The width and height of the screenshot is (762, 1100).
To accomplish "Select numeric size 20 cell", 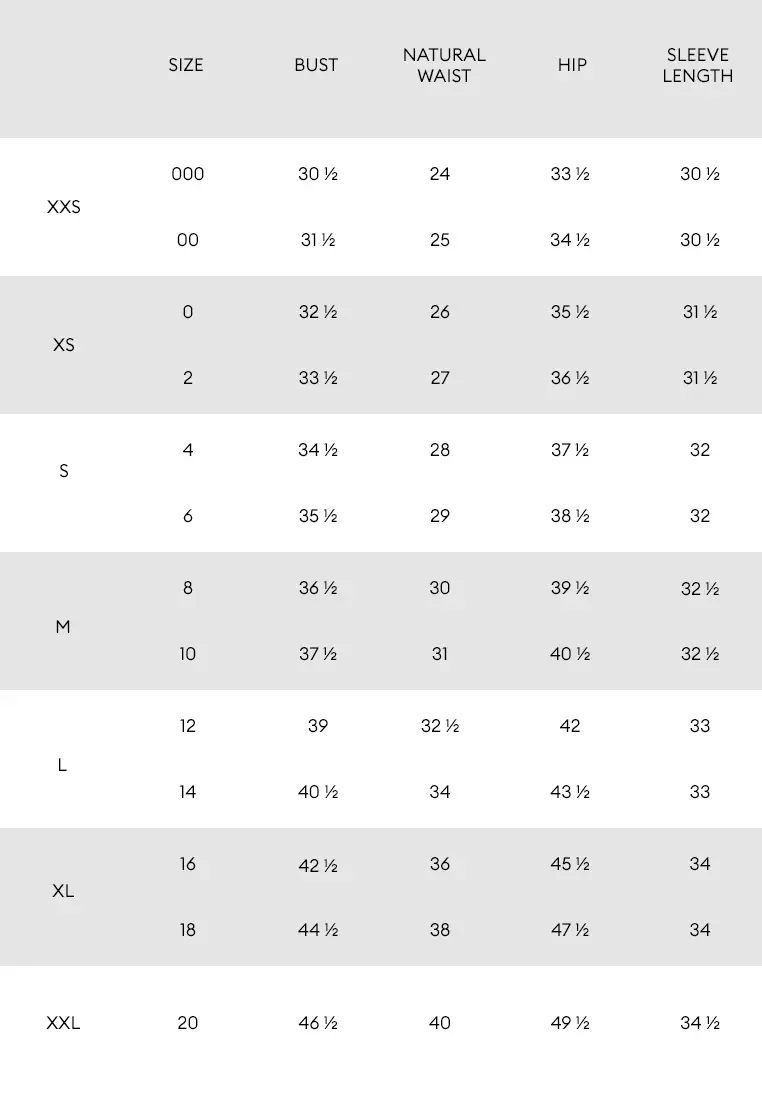I will click(188, 1023).
